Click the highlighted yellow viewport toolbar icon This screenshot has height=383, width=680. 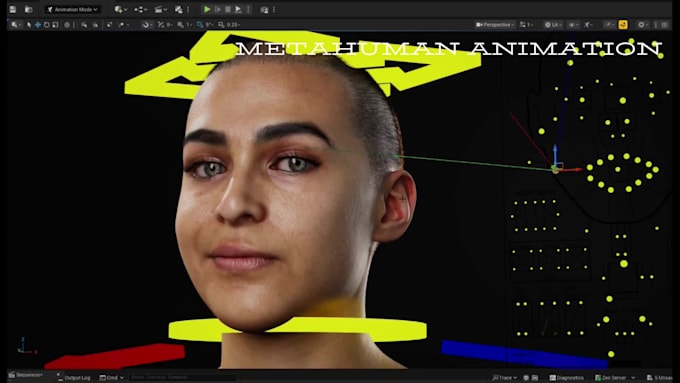coord(623,25)
